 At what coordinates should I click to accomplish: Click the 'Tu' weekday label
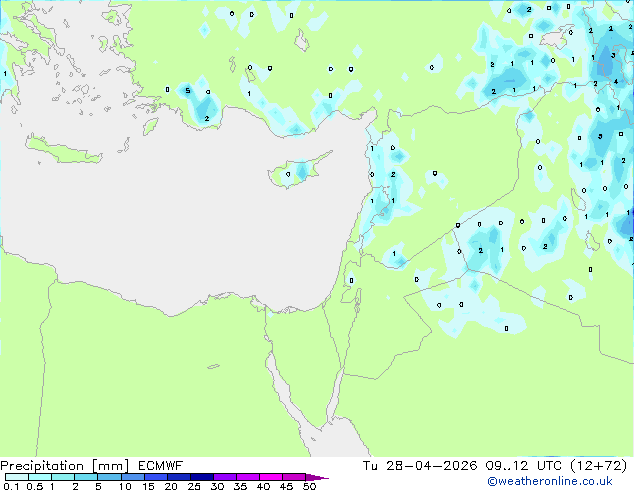[x=370, y=466]
